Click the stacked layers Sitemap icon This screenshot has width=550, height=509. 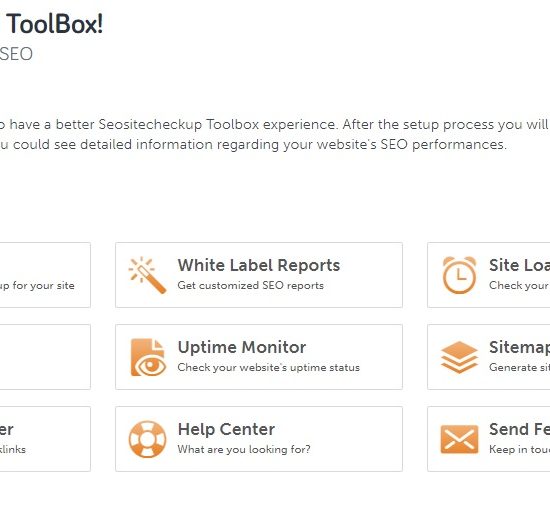[459, 357]
